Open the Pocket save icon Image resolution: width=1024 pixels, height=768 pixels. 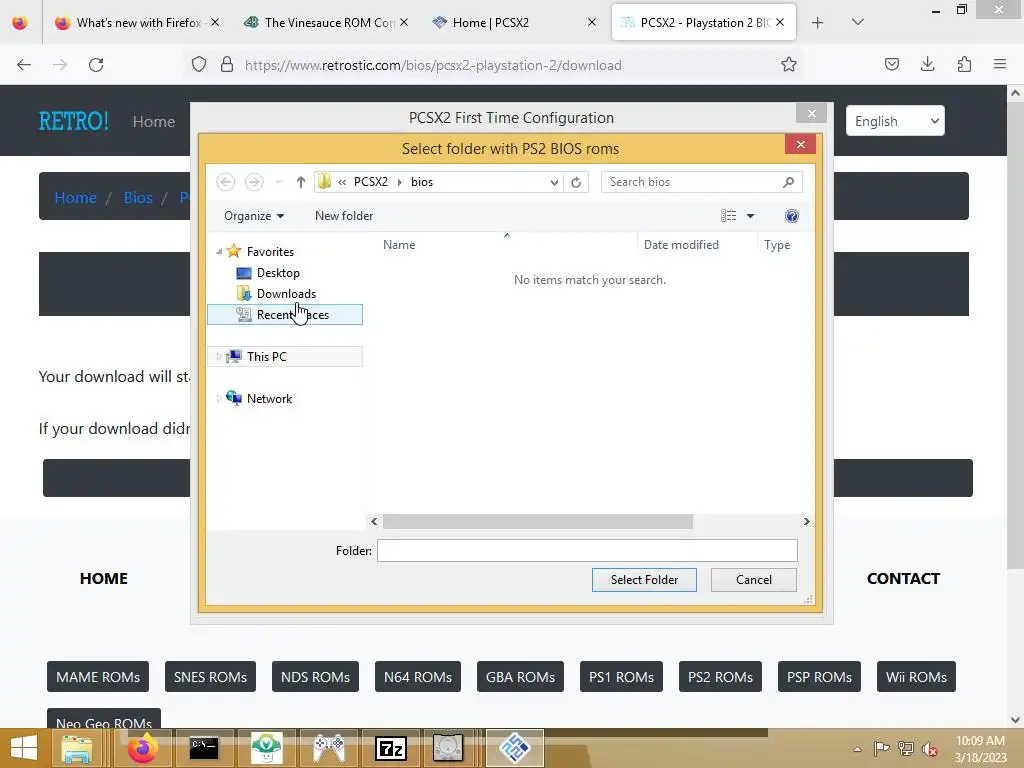(x=891, y=64)
